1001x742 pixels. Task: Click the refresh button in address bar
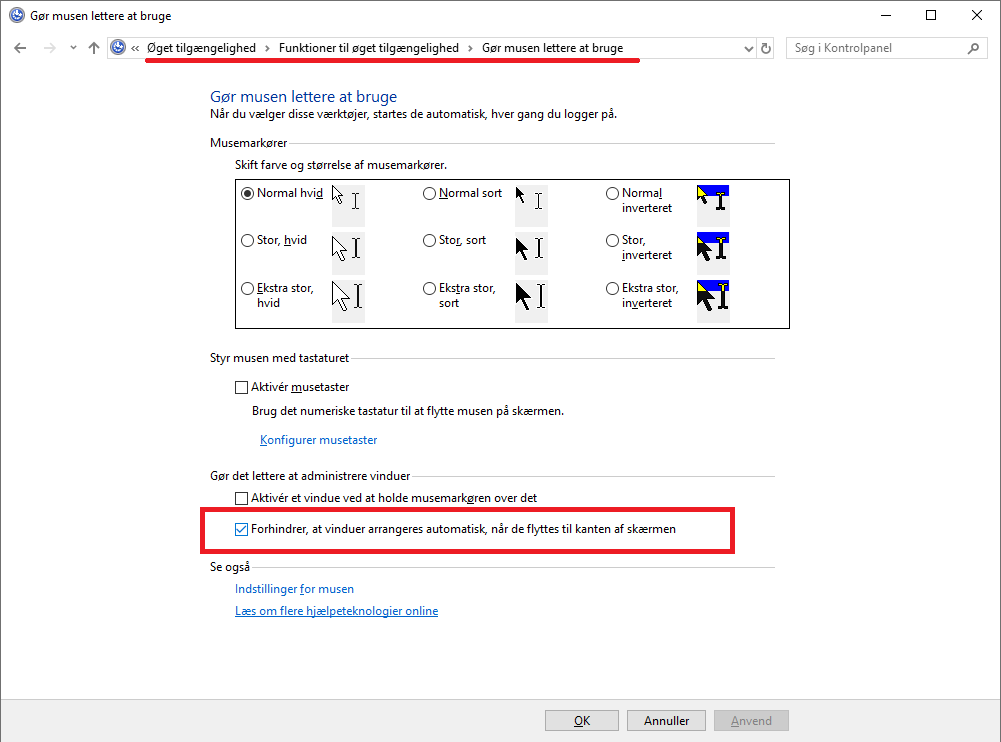point(766,48)
